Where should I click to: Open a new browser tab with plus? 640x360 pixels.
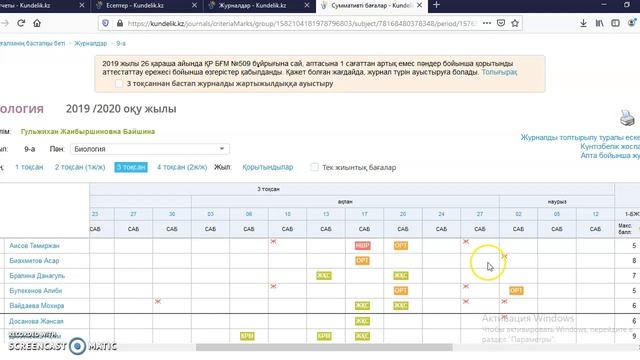436,5
